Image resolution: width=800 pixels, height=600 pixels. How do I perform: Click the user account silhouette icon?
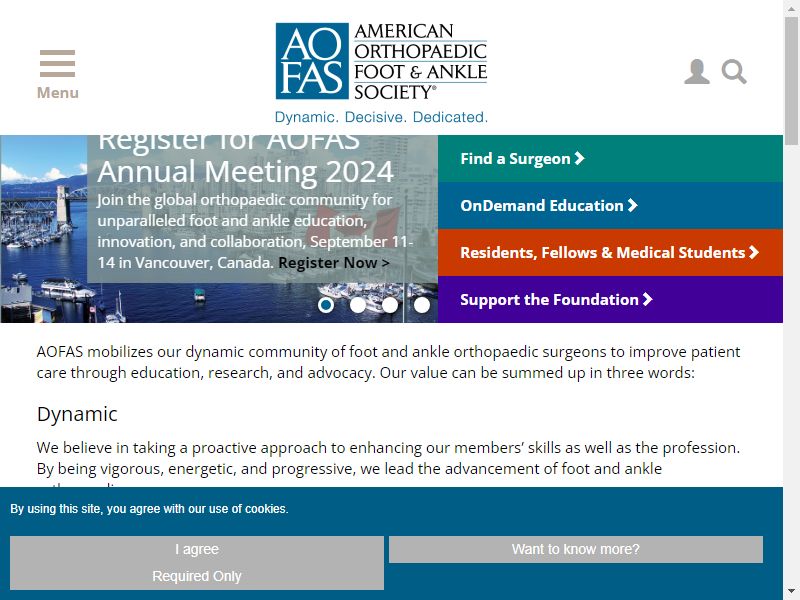point(697,71)
